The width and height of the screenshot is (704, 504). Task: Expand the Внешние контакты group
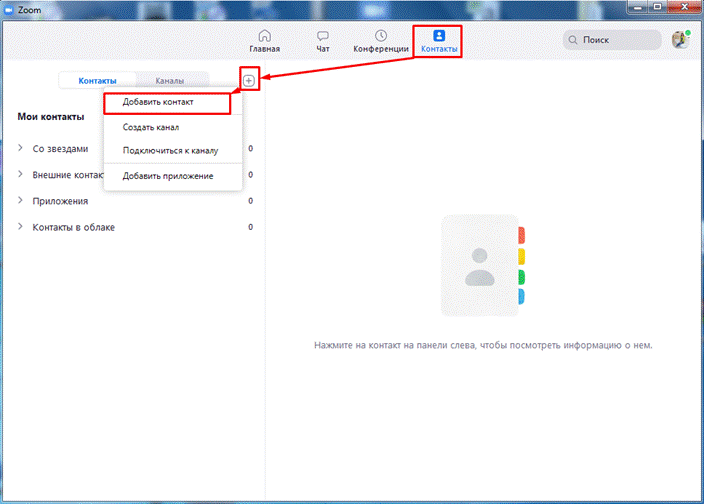tap(21, 175)
